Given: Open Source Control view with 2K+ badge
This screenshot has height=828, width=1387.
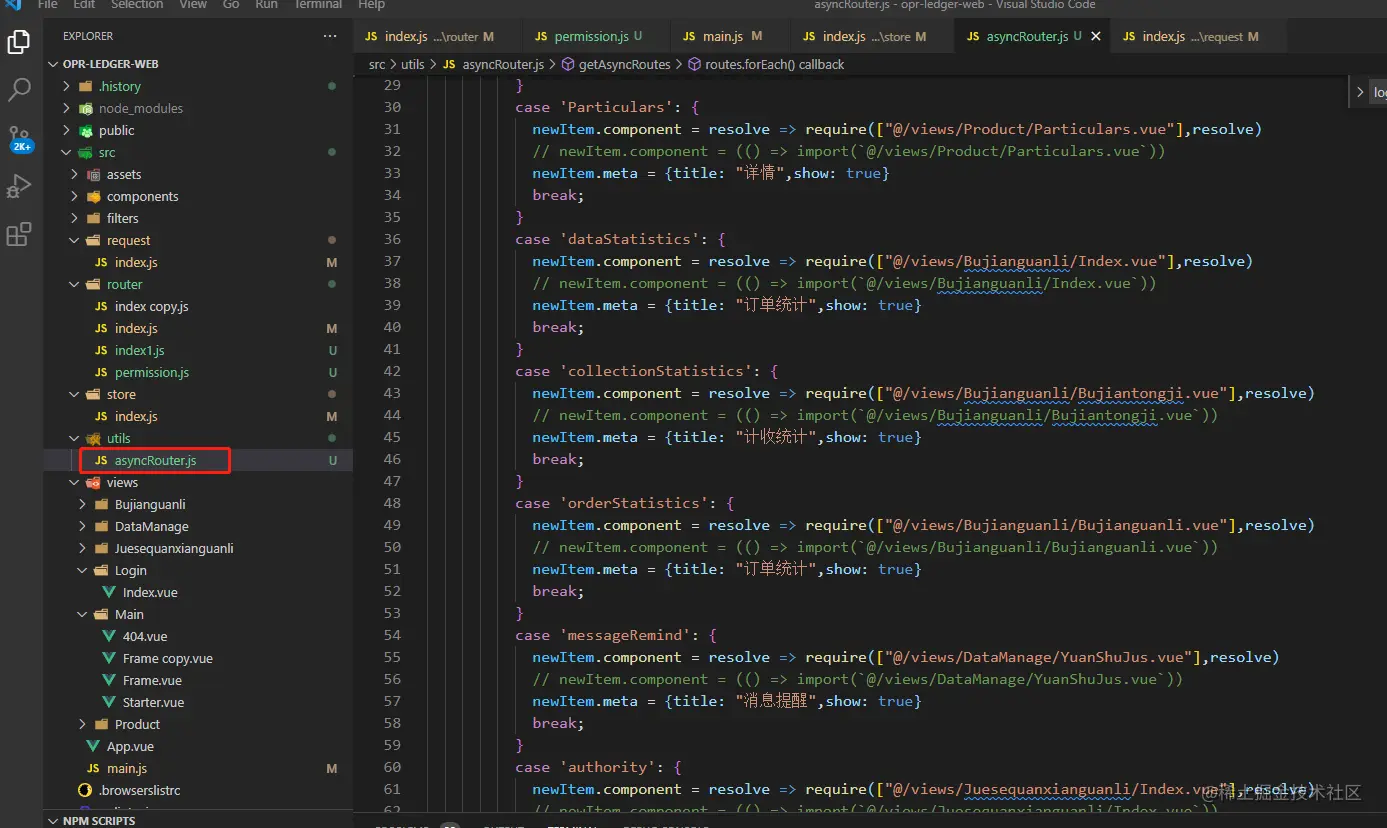Looking at the screenshot, I should [19, 138].
